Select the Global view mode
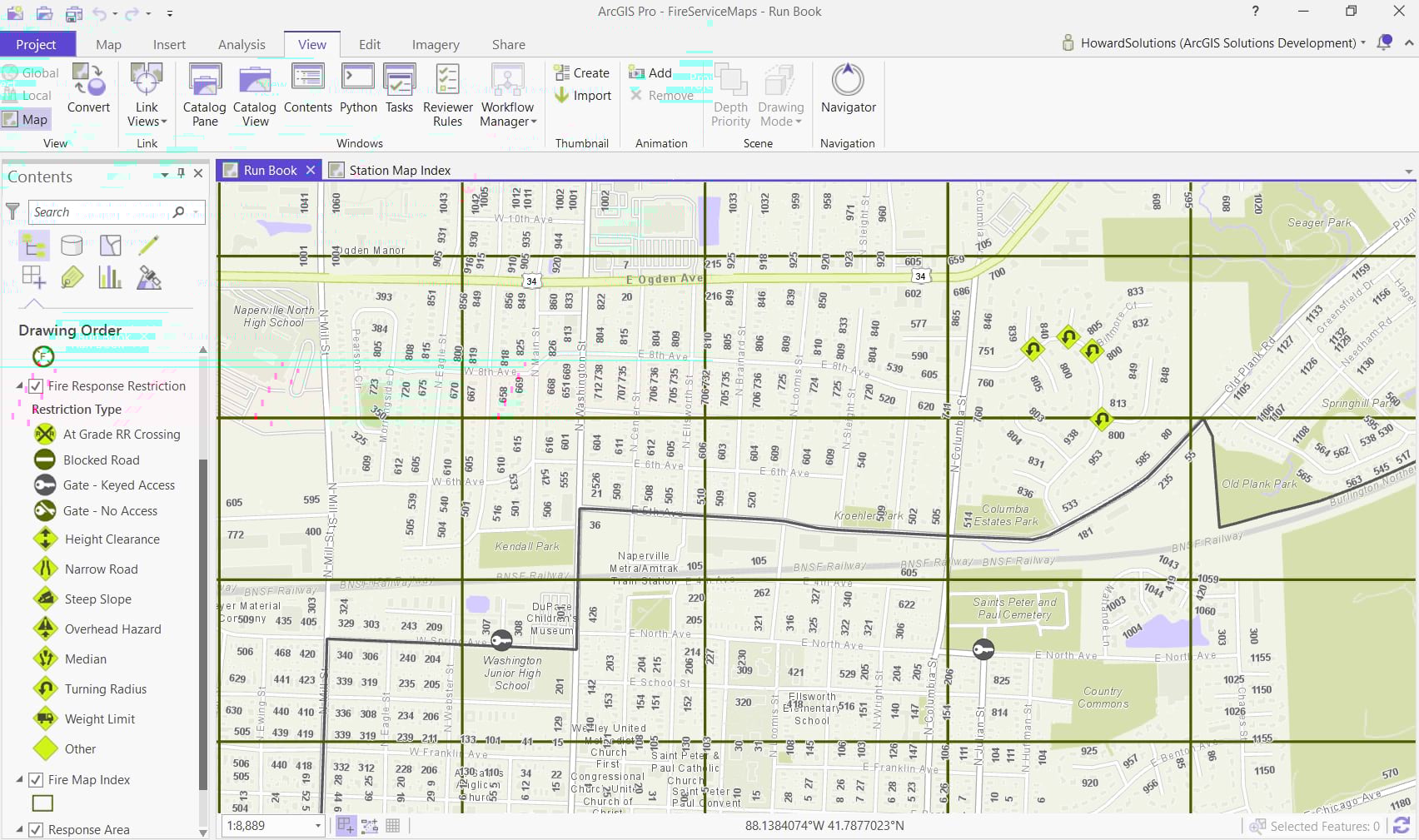Image resolution: width=1419 pixels, height=840 pixels. tap(31, 73)
